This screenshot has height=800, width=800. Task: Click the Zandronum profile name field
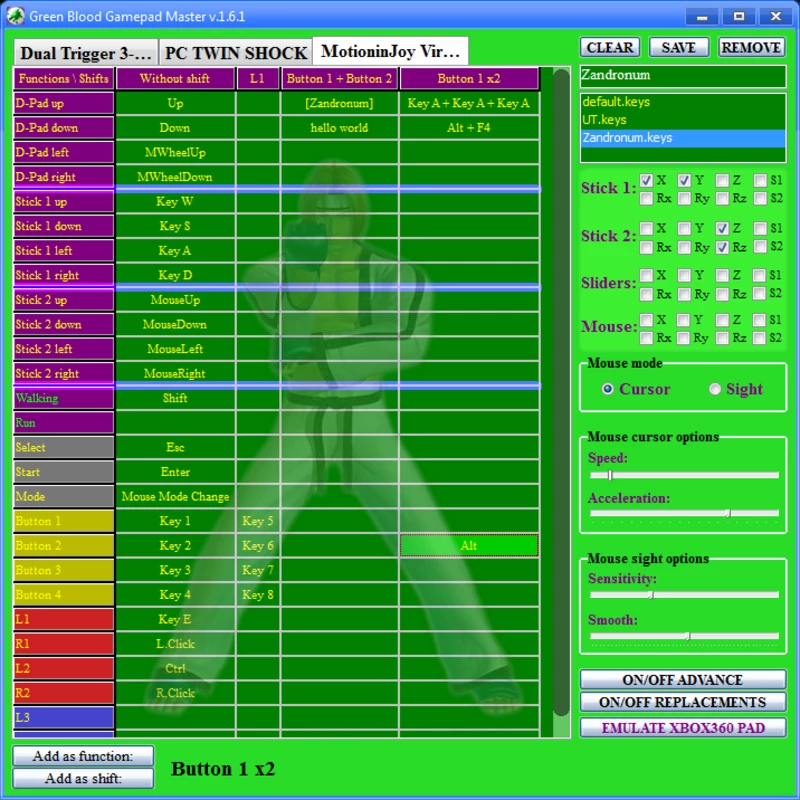coord(683,76)
